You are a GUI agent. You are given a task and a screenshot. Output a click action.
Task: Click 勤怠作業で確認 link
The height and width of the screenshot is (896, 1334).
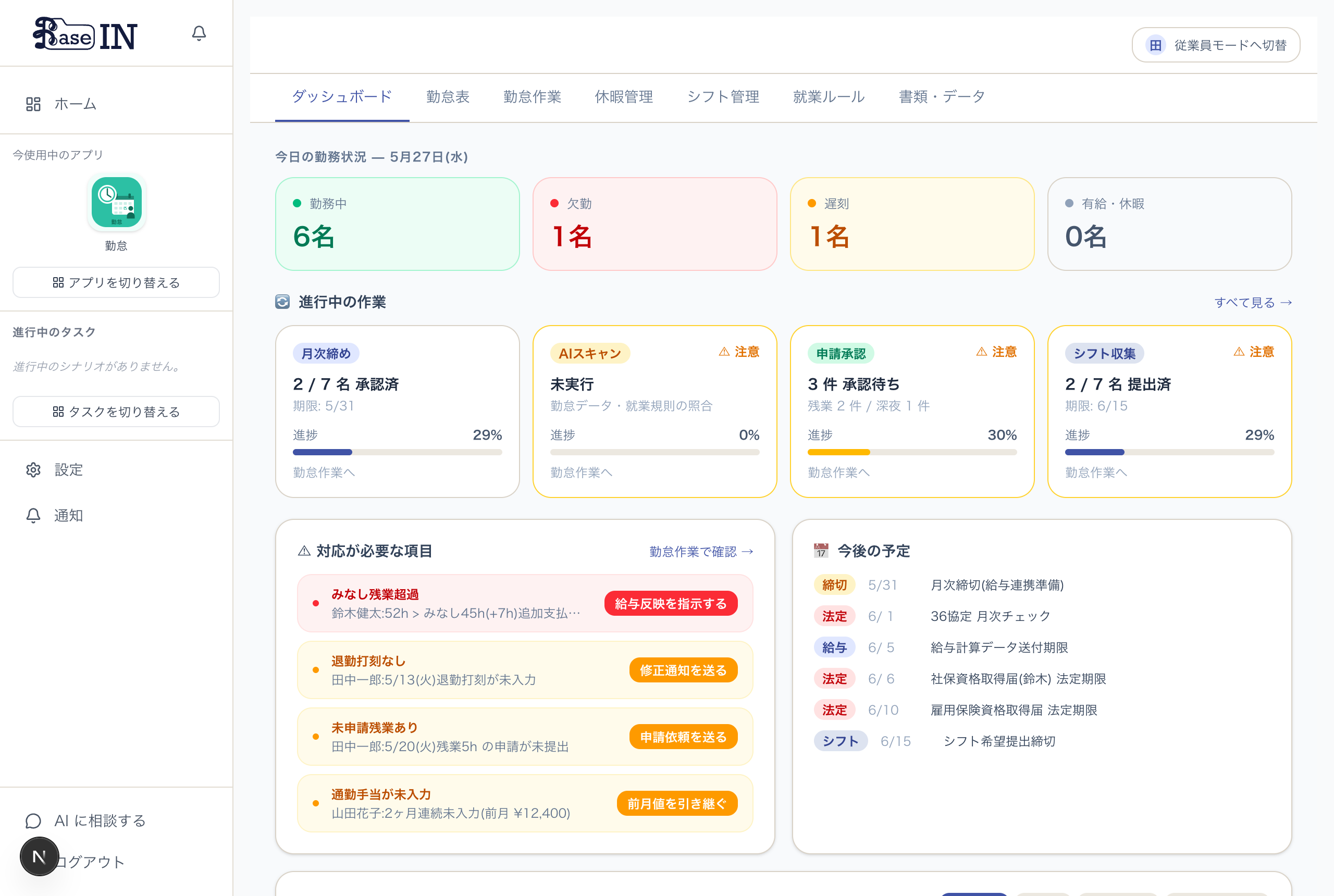point(701,552)
